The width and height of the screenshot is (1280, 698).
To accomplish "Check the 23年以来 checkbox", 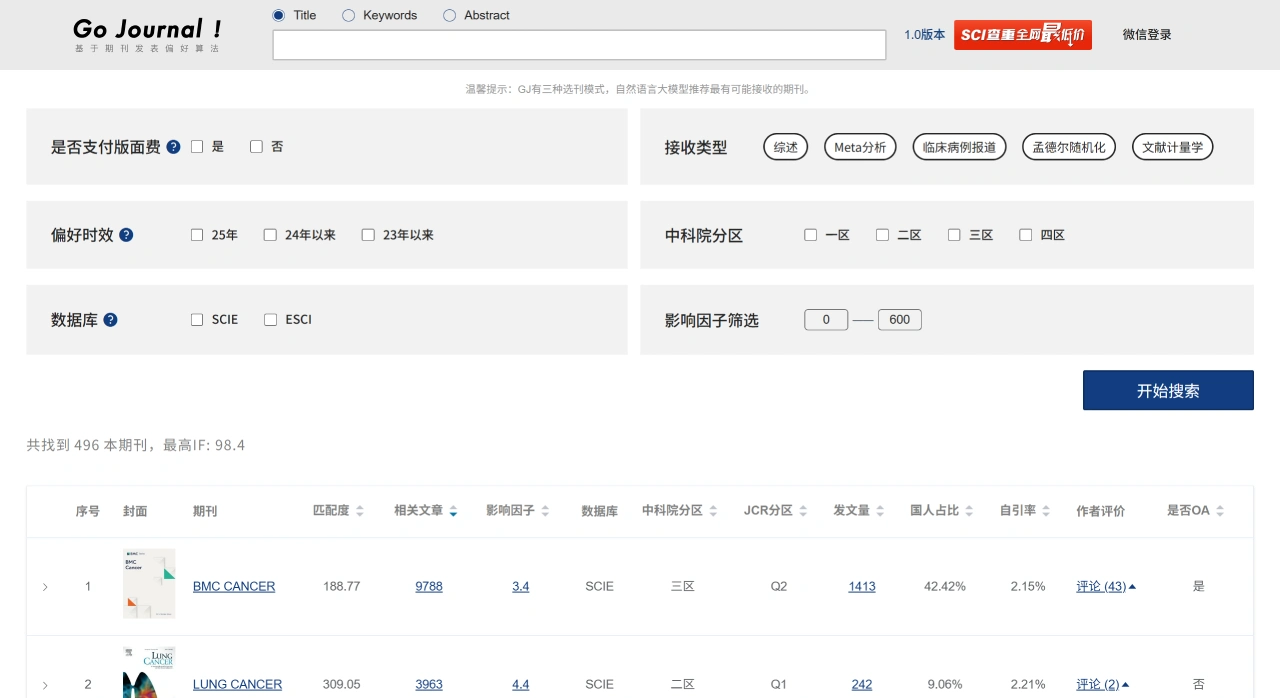I will [368, 235].
